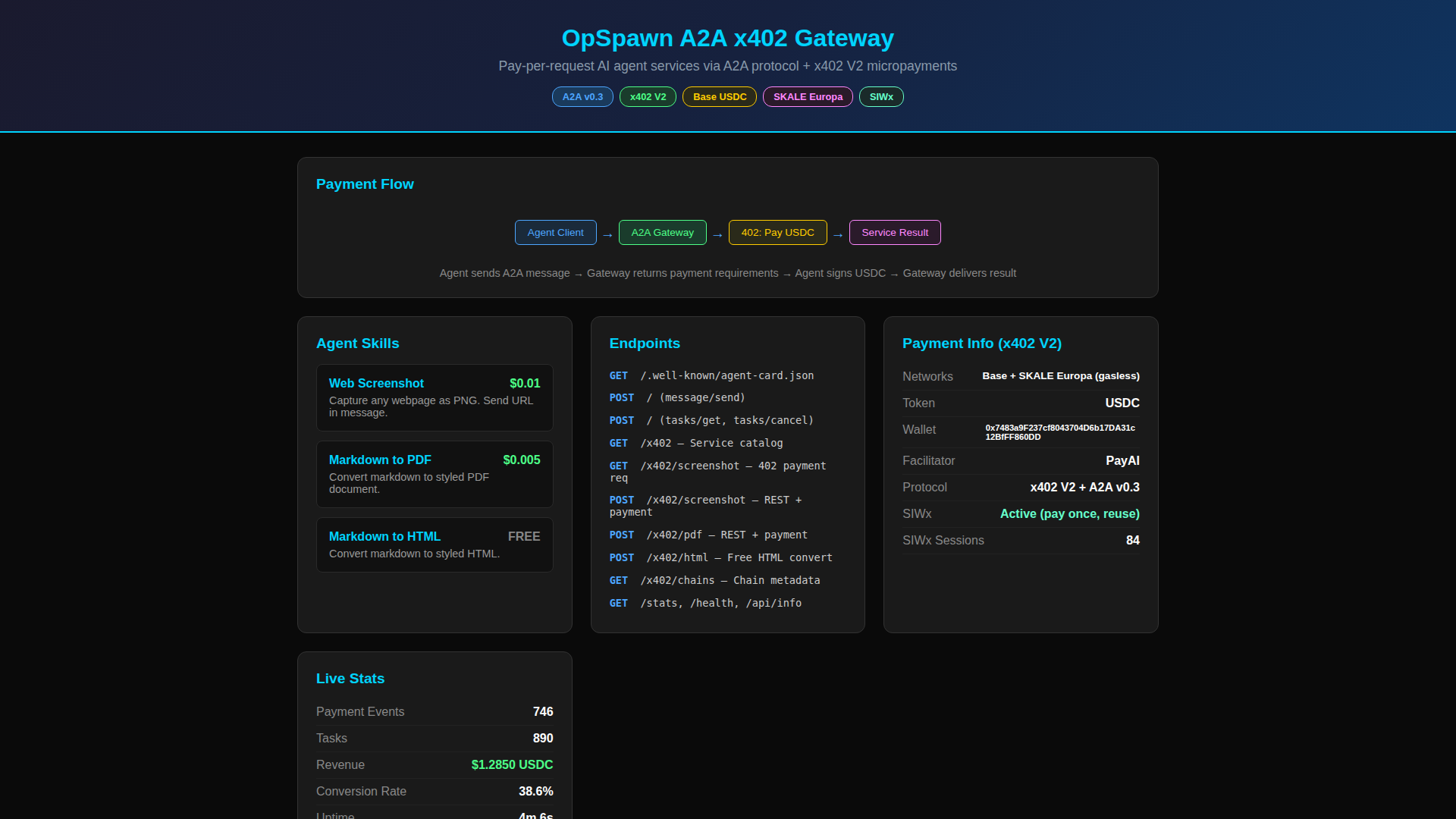Click the Tasks value 890

pyautogui.click(x=543, y=739)
